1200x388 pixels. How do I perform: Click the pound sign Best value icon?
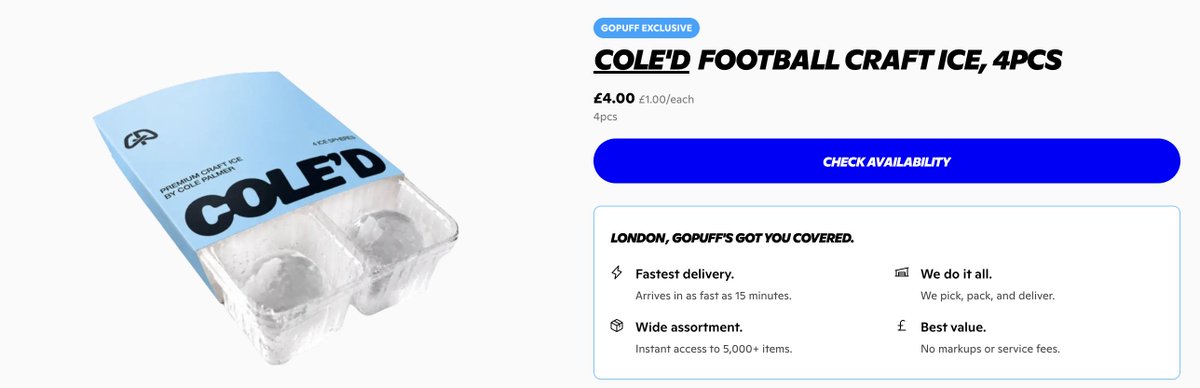tap(901, 326)
